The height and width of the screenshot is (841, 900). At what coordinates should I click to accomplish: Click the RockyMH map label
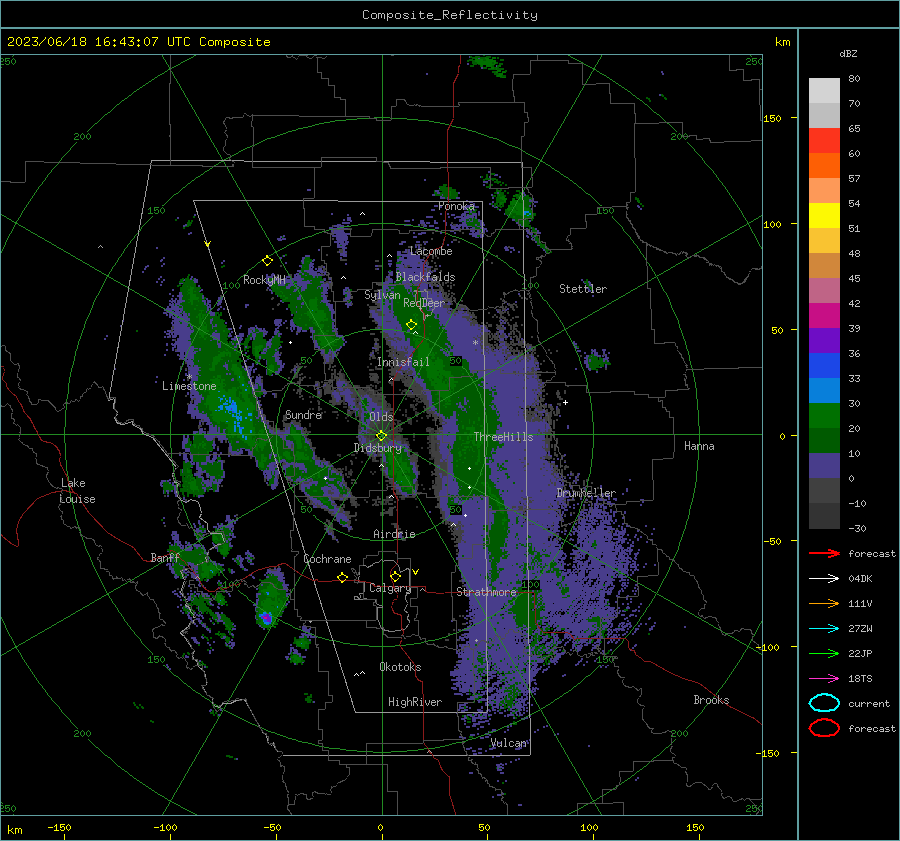click(x=264, y=280)
